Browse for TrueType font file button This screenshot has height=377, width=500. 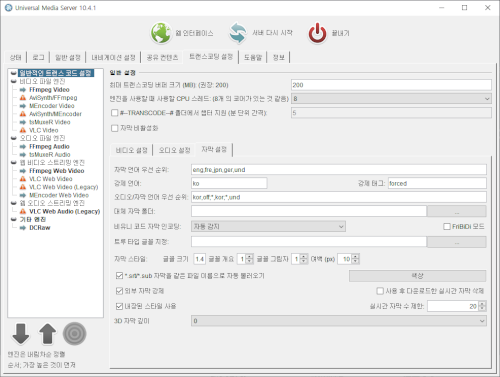[456, 242]
